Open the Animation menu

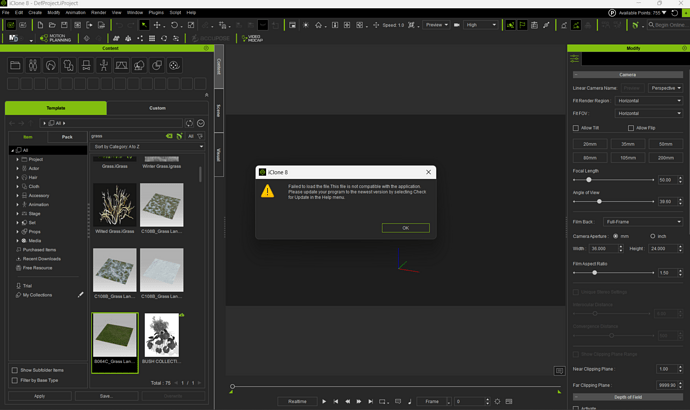coord(75,12)
